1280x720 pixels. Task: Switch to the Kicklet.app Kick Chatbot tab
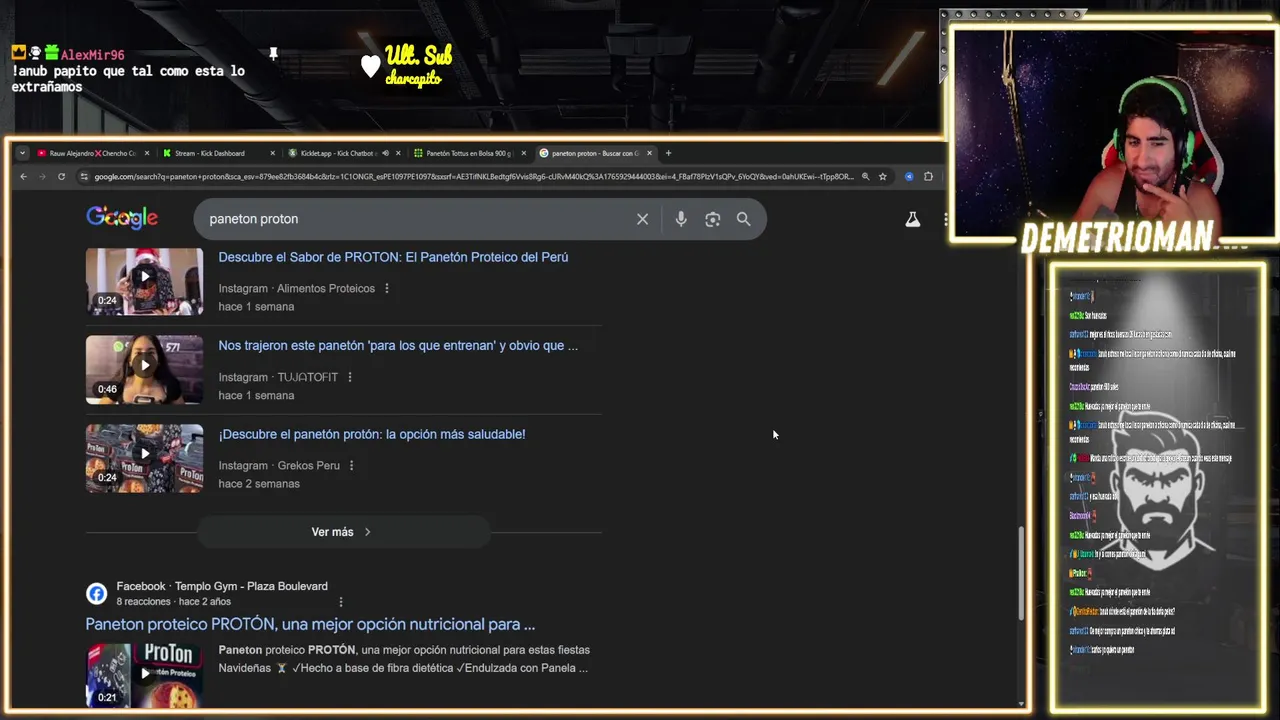pyautogui.click(x=342, y=153)
